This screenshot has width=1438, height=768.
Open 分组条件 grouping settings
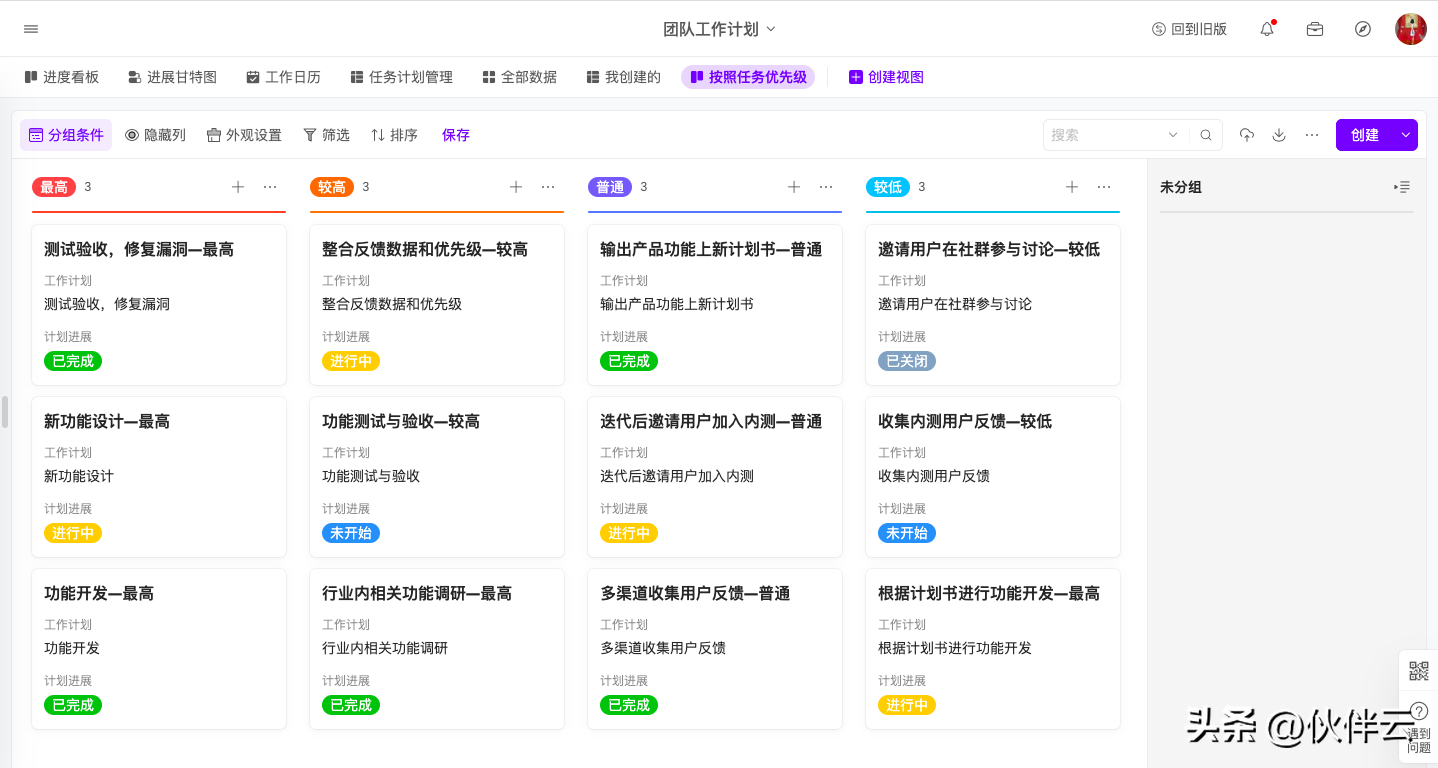click(x=66, y=135)
